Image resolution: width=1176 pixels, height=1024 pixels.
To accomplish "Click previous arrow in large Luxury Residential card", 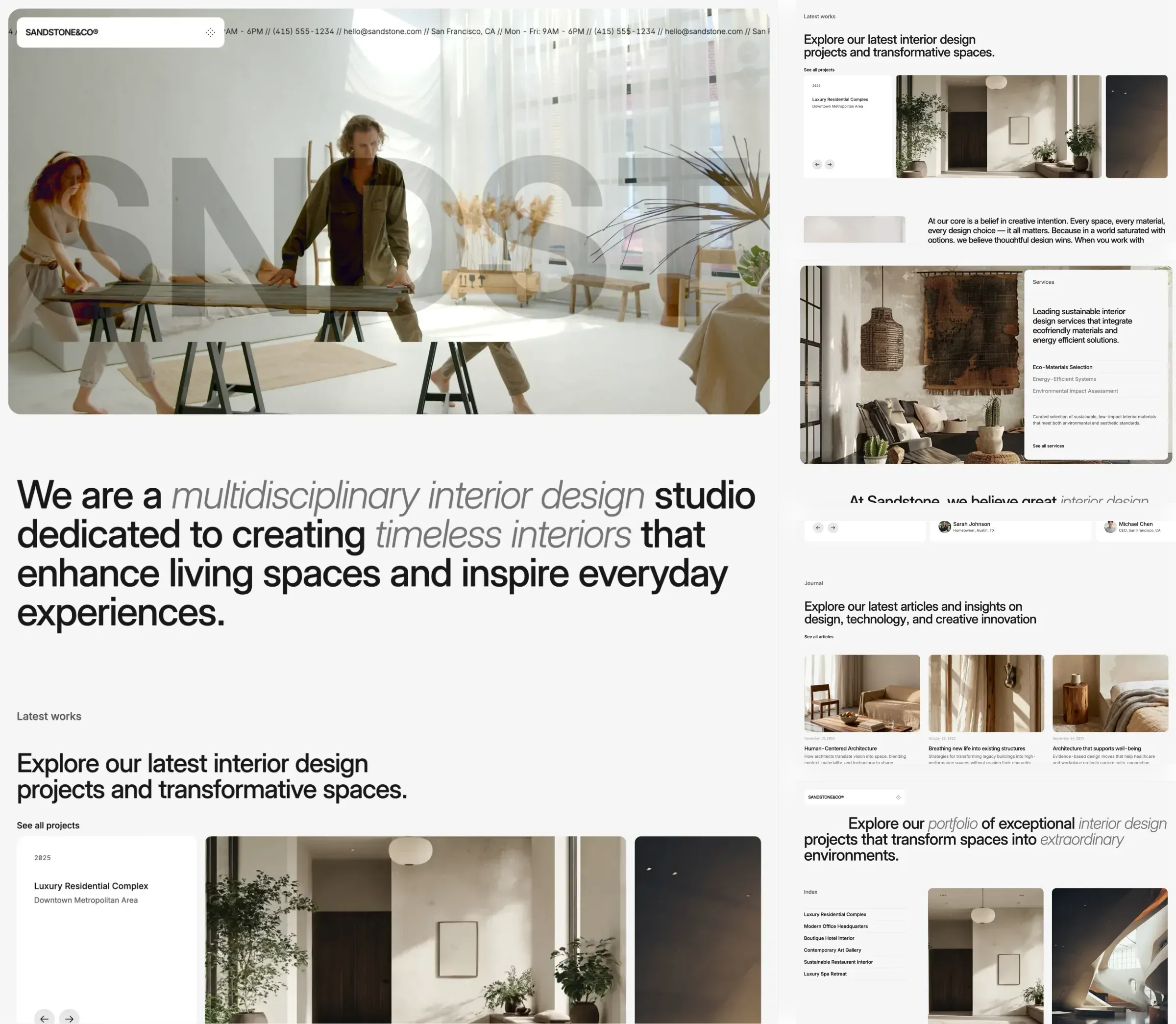I will tap(45, 1018).
